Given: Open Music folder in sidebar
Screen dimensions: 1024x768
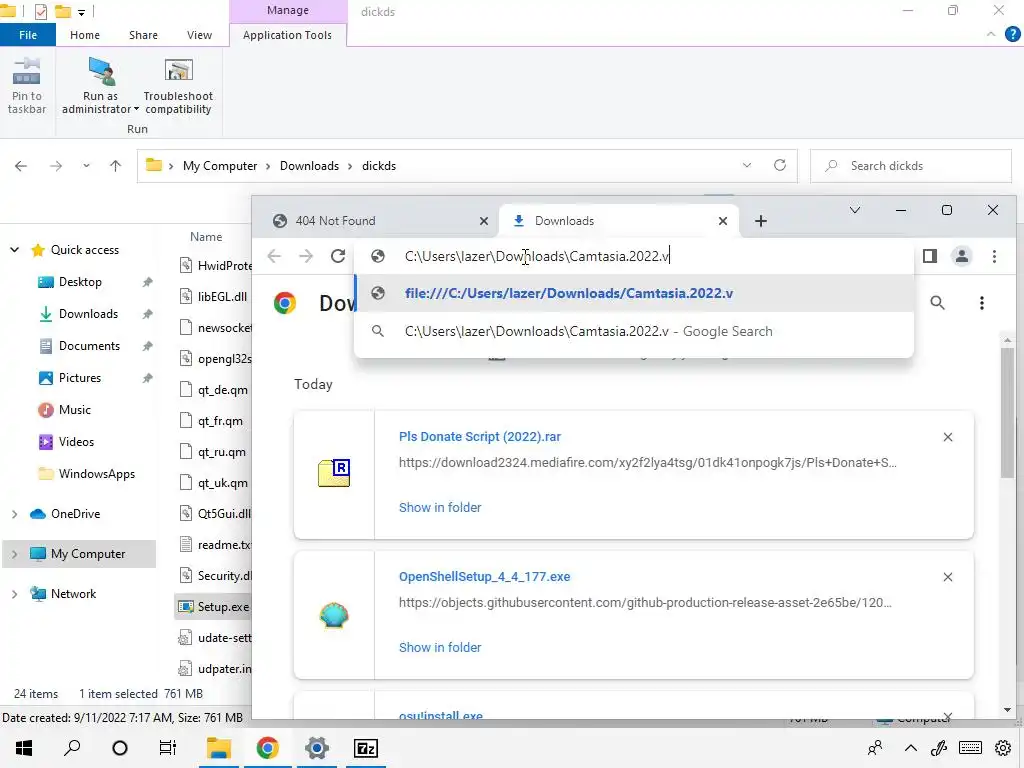Looking at the screenshot, I should [x=74, y=409].
